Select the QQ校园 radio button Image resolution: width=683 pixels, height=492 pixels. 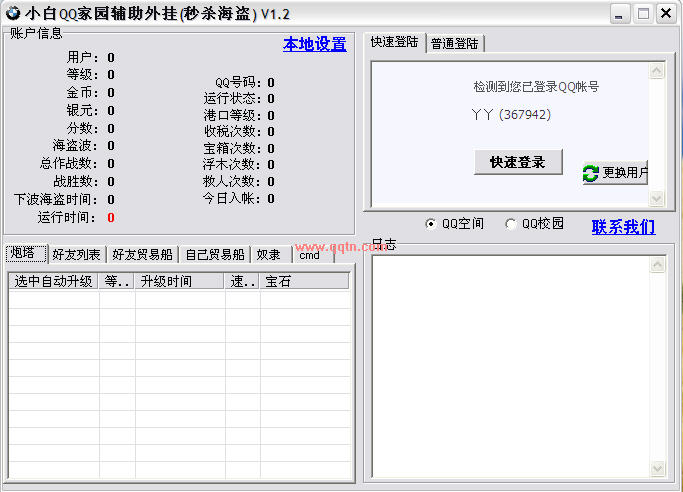[511, 224]
